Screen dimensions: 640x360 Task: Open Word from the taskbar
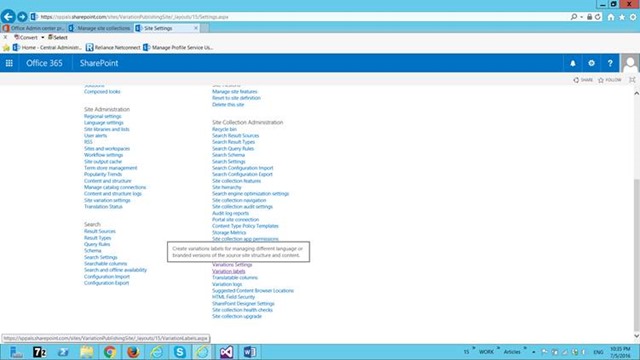(249, 352)
